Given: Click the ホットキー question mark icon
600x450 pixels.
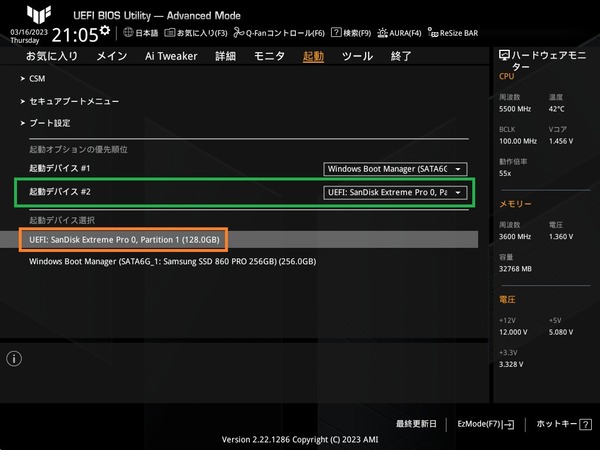Looking at the screenshot, I should tap(585, 424).
